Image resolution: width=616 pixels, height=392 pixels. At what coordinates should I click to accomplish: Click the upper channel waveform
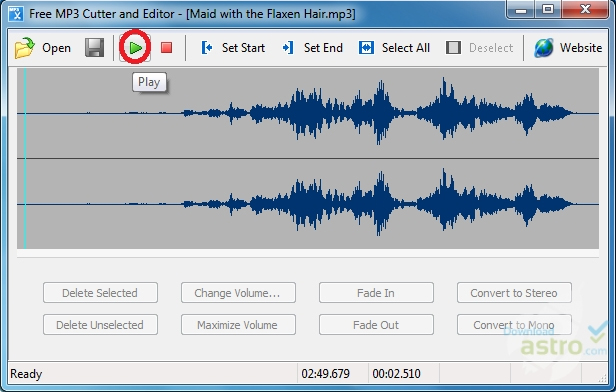[x=308, y=113]
